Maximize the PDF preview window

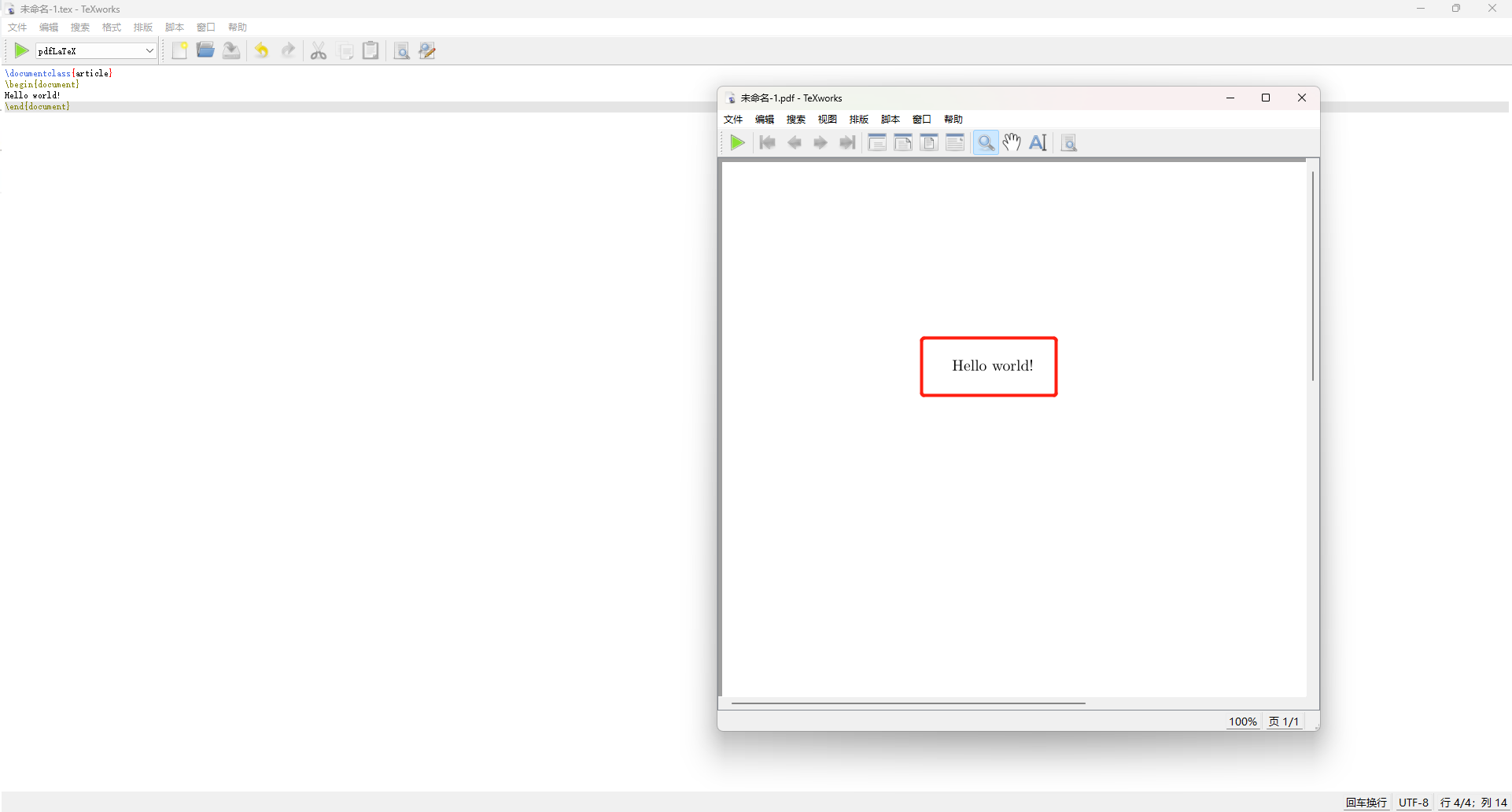point(1266,98)
